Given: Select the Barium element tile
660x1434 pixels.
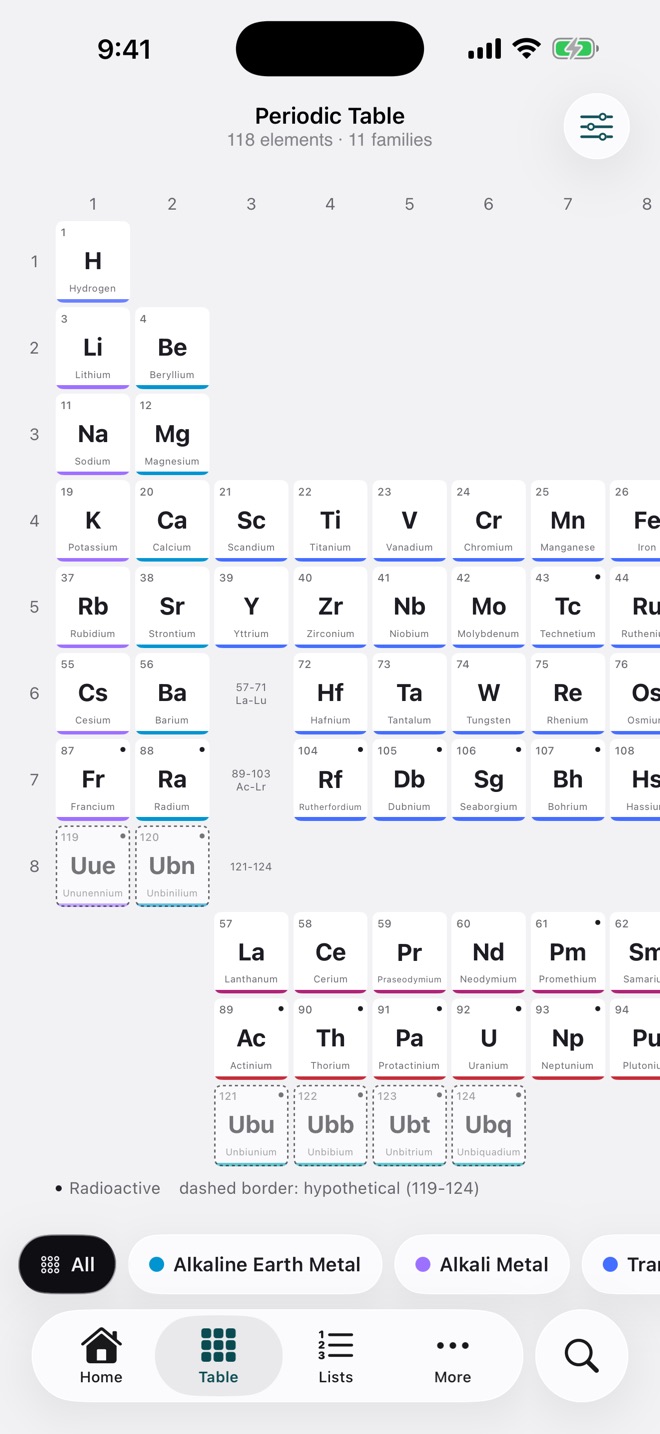Looking at the screenshot, I should (172, 693).
